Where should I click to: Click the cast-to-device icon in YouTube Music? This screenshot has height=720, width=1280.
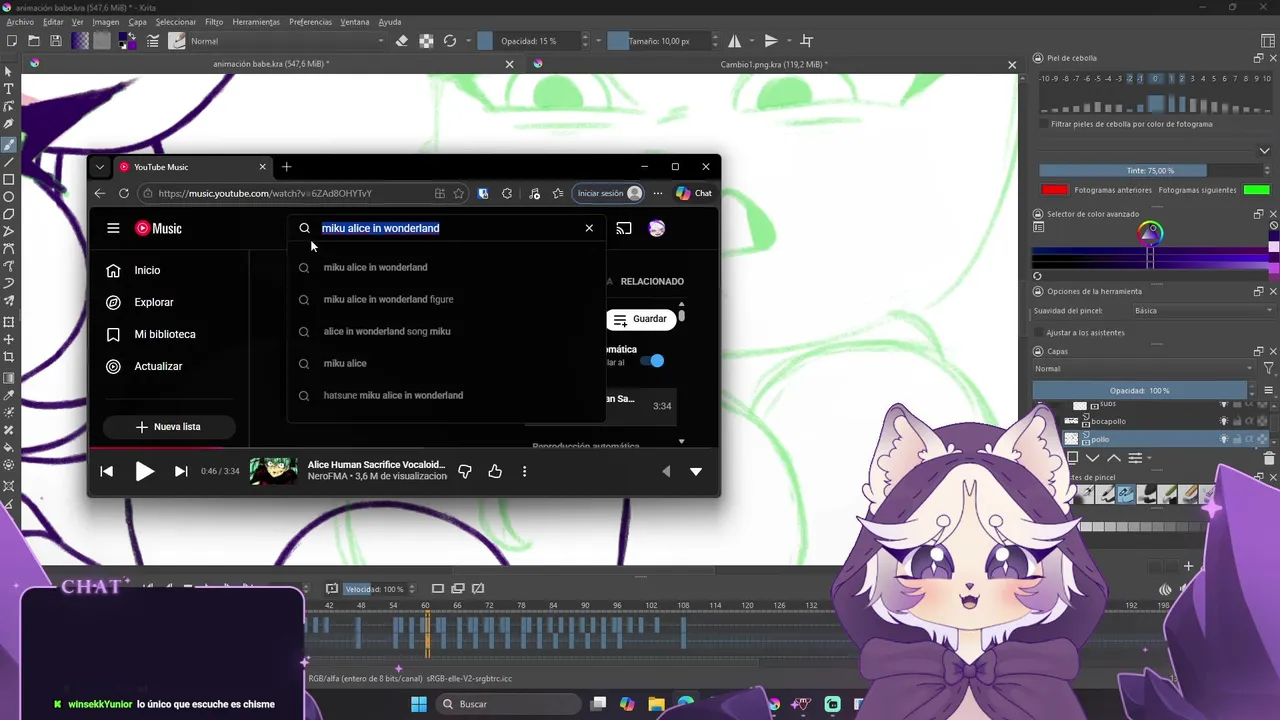click(x=624, y=228)
